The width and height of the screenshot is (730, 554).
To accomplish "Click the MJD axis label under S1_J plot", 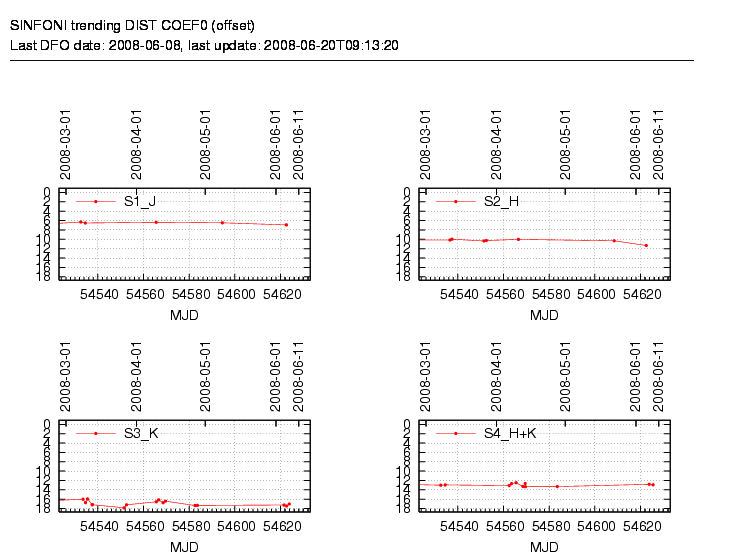I will pos(184,315).
